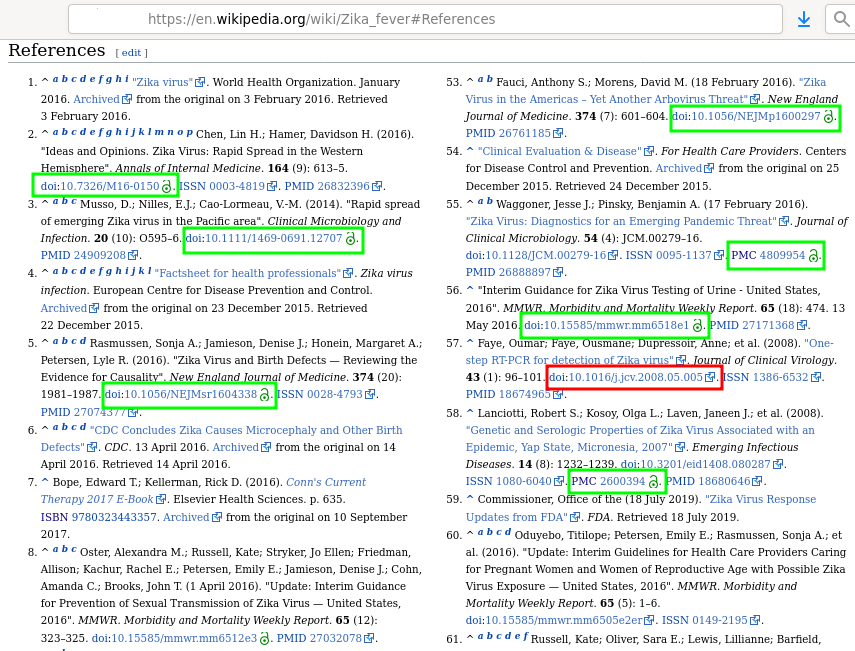Click open-access lock icon after doi 10.7326/M16-0150
Image resolution: width=855 pixels, height=651 pixels.
click(166, 186)
